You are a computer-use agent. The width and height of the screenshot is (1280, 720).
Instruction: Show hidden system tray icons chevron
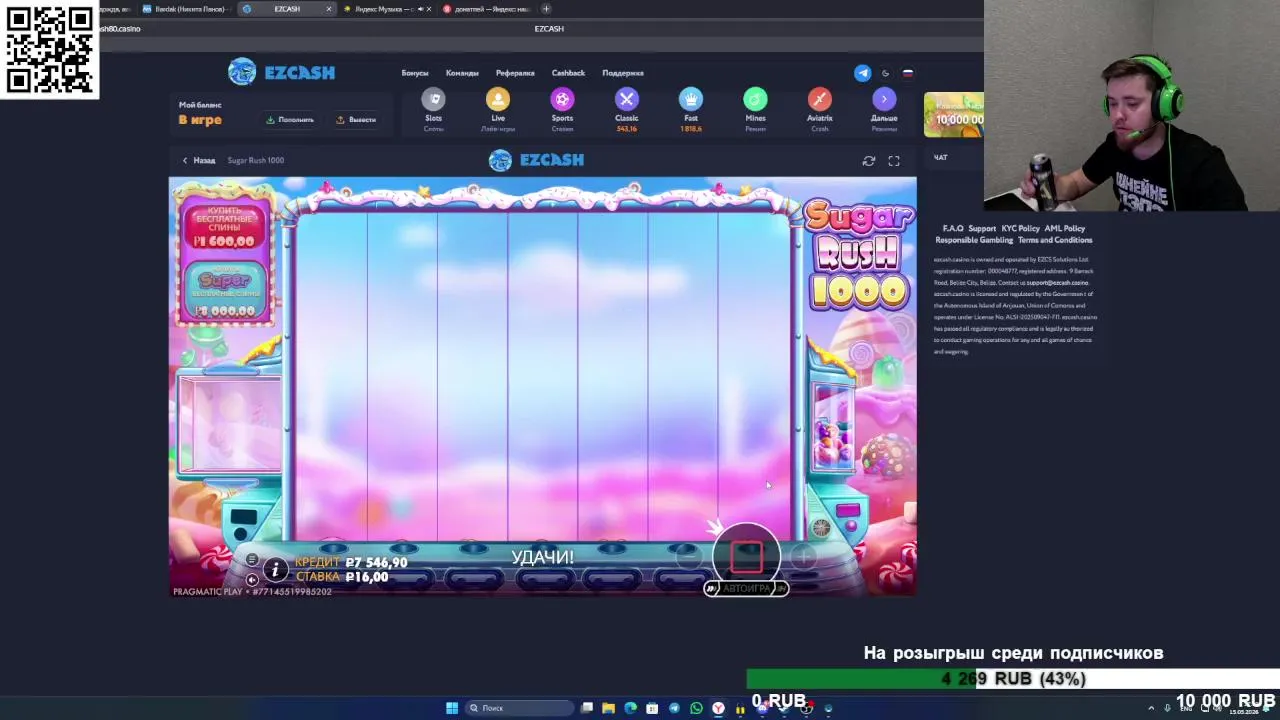coord(1151,708)
